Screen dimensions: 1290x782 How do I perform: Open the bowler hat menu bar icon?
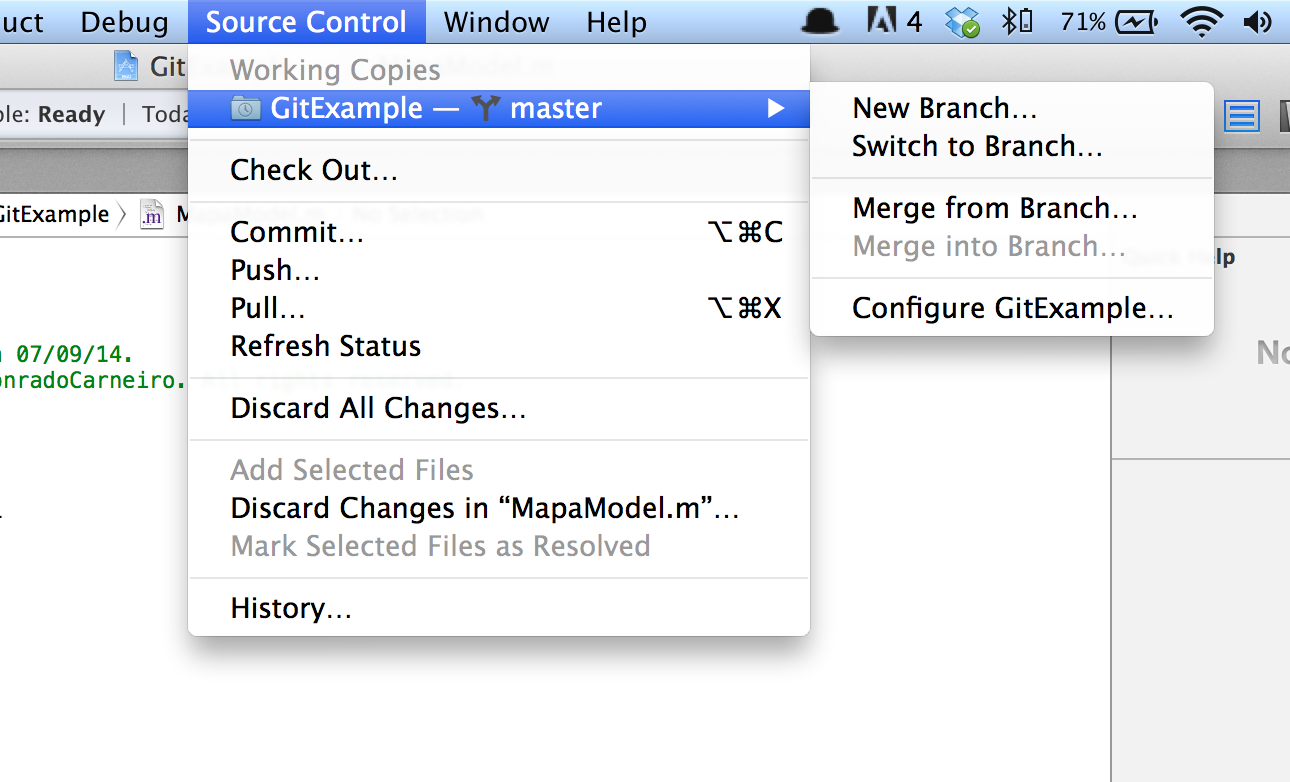point(820,22)
